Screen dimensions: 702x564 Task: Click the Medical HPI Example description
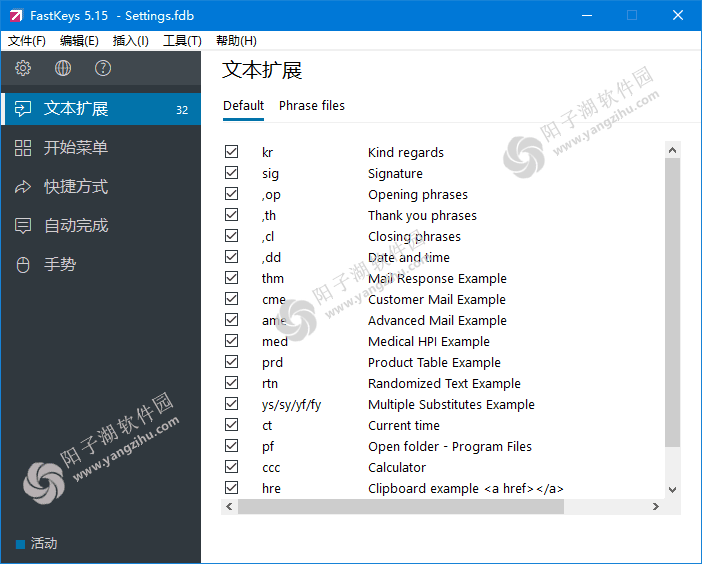428,342
